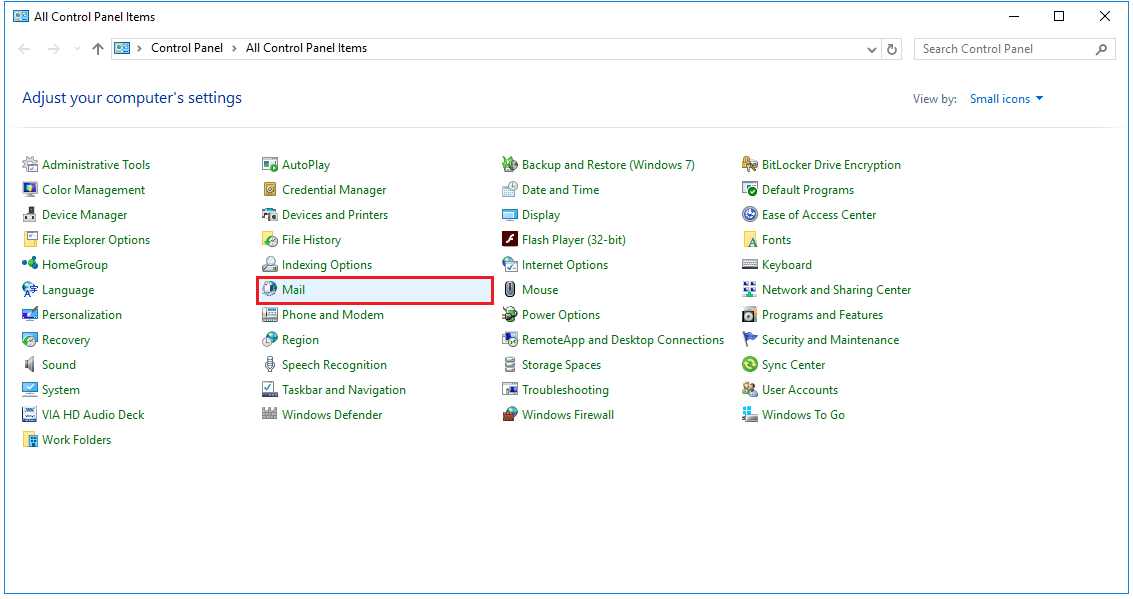Image resolution: width=1133 pixels, height=599 pixels.
Task: Click the Windows To Go icon
Action: click(749, 415)
